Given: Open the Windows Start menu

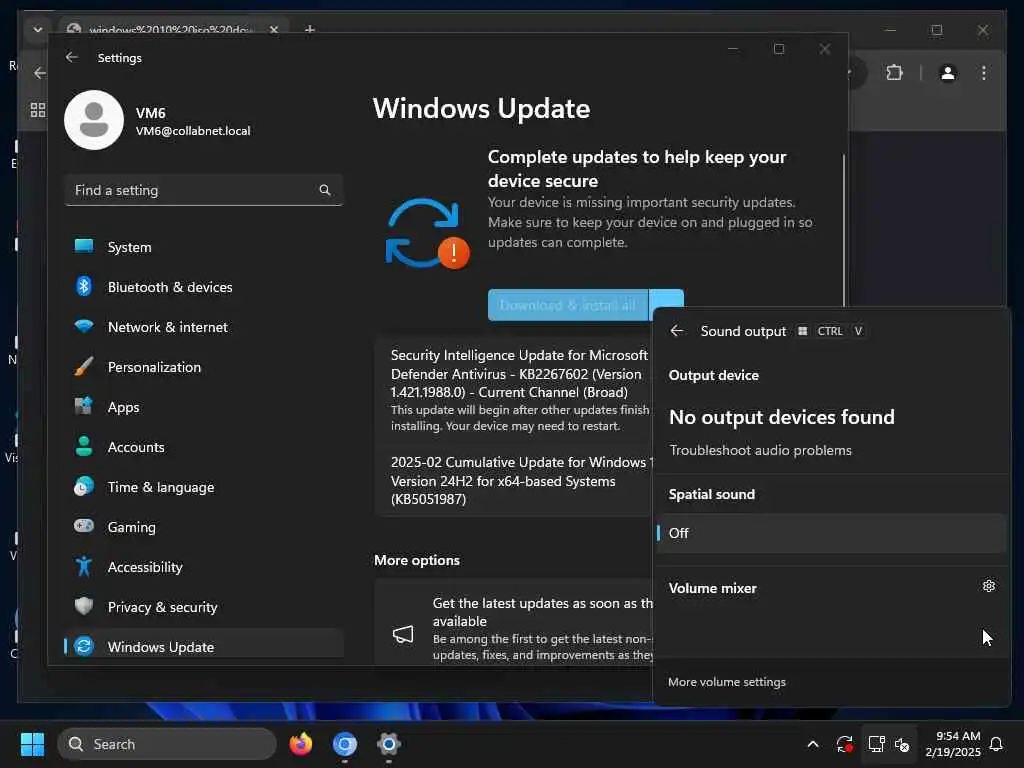Looking at the screenshot, I should [32, 744].
